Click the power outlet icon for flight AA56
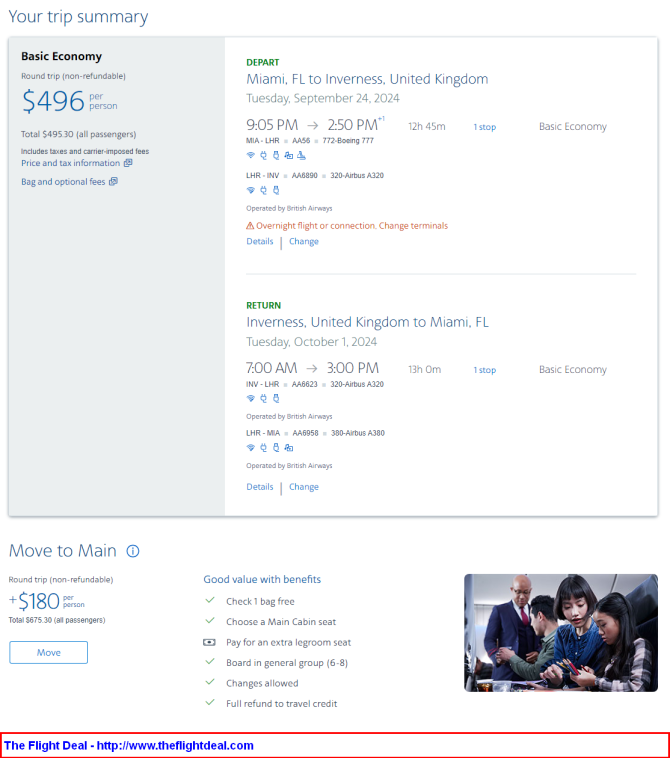 click(x=263, y=155)
